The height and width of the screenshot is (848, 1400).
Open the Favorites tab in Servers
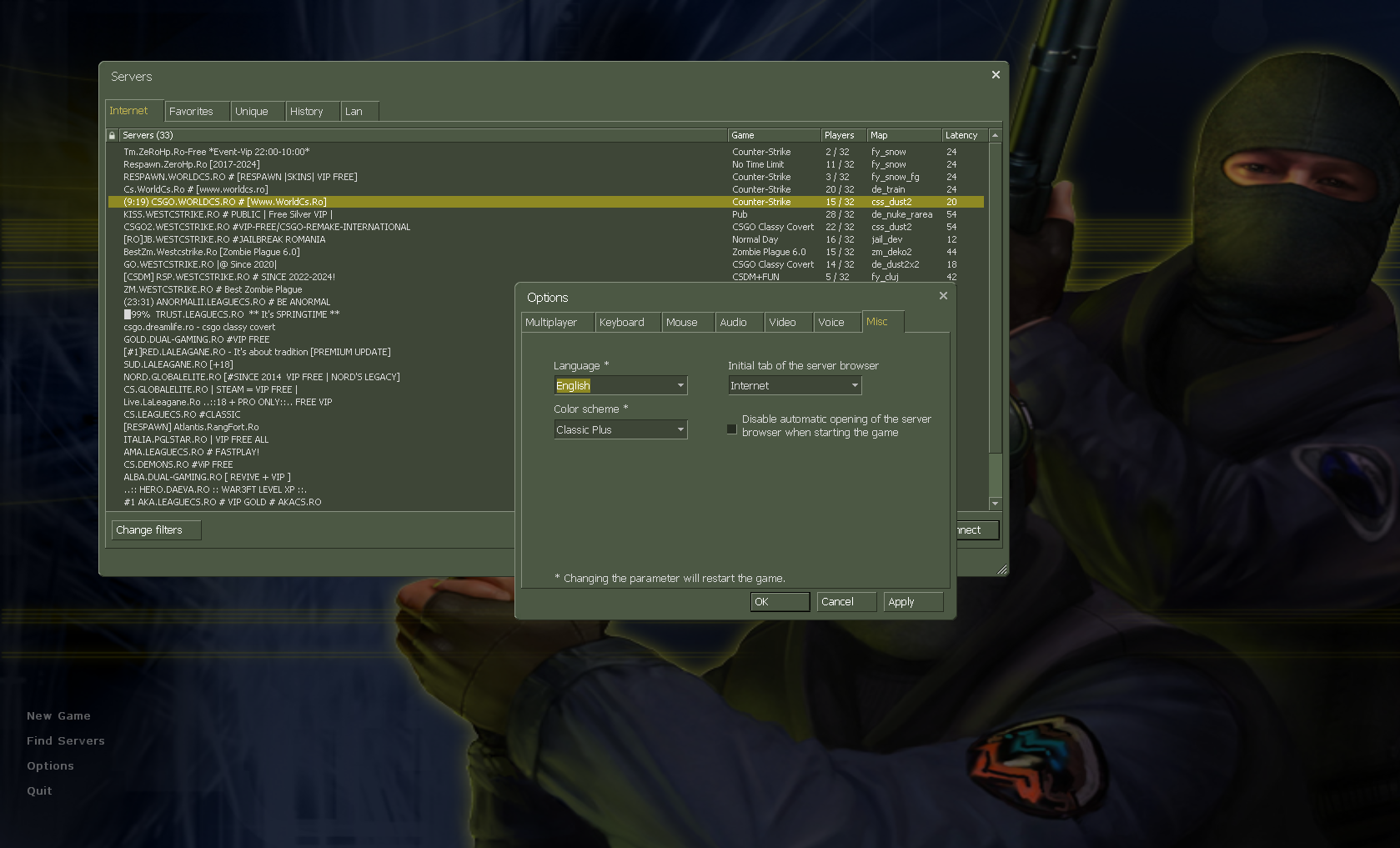coord(198,112)
